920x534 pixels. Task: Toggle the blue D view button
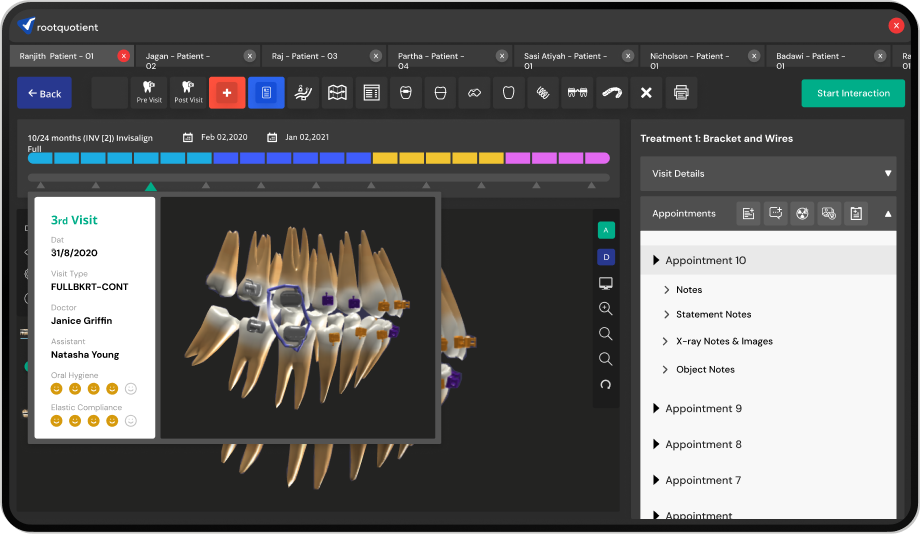tap(606, 257)
